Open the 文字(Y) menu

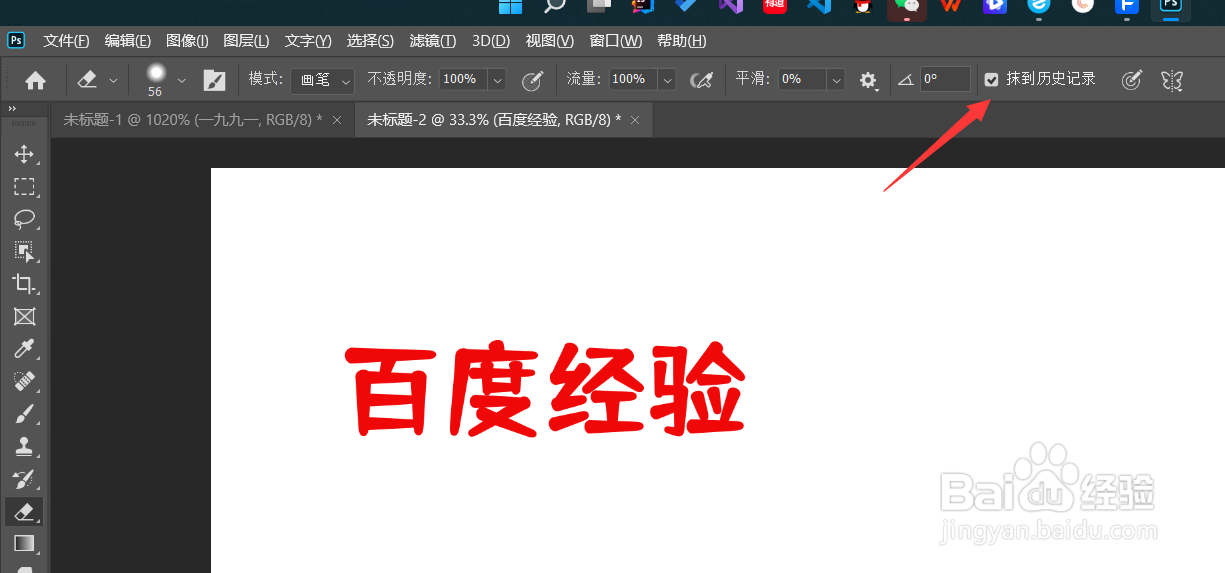coord(308,41)
